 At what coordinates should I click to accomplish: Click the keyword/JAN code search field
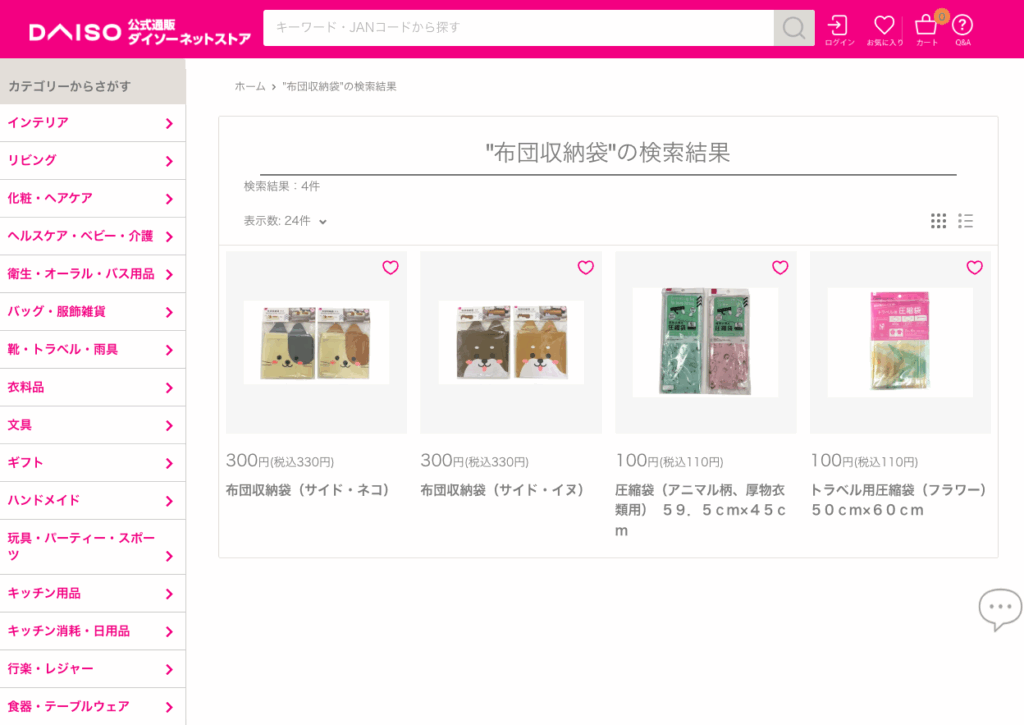pyautogui.click(x=519, y=28)
